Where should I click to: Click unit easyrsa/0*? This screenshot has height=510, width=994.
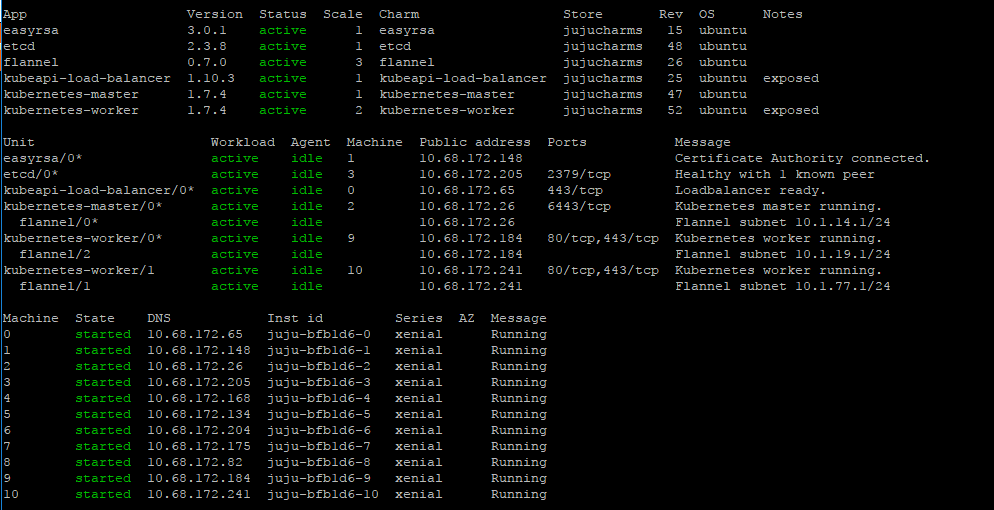click(x=43, y=158)
